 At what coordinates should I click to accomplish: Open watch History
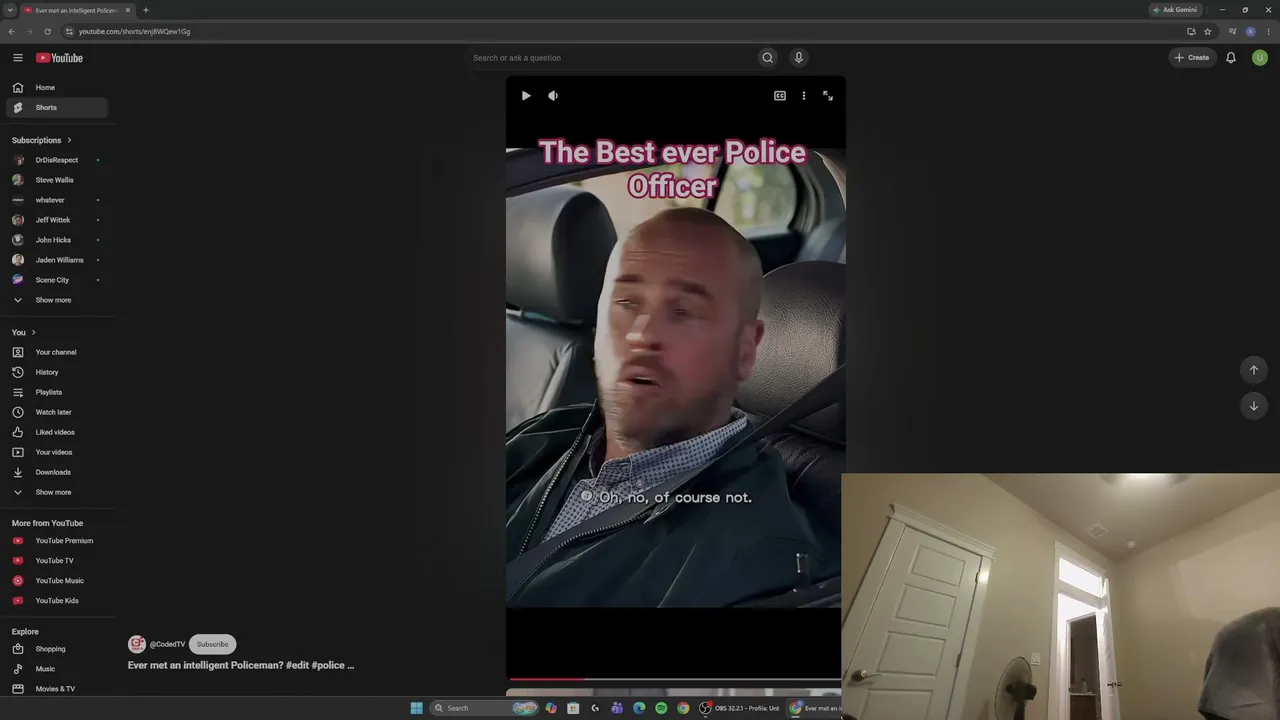pos(57,372)
